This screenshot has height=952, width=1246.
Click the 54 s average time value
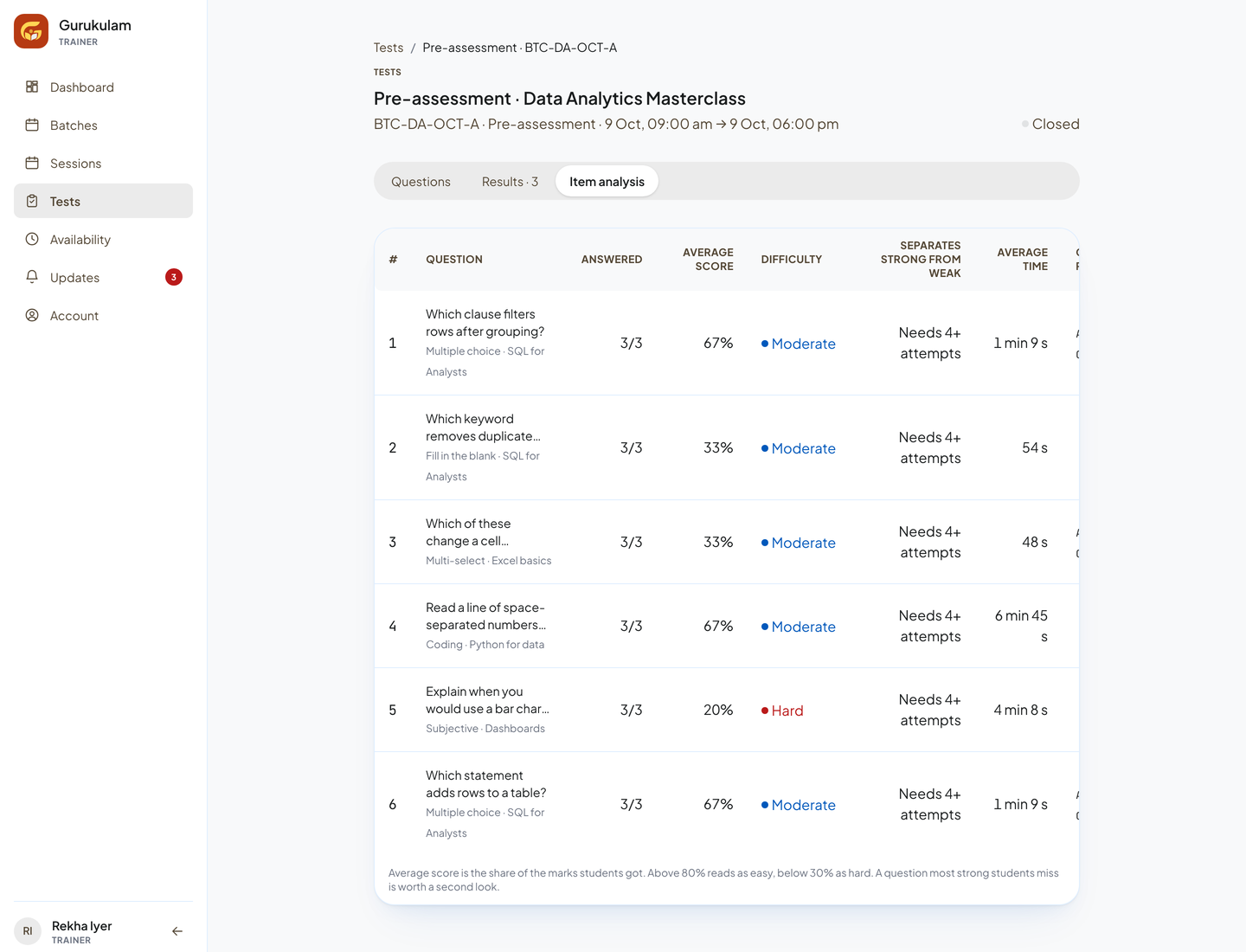[x=1035, y=447]
